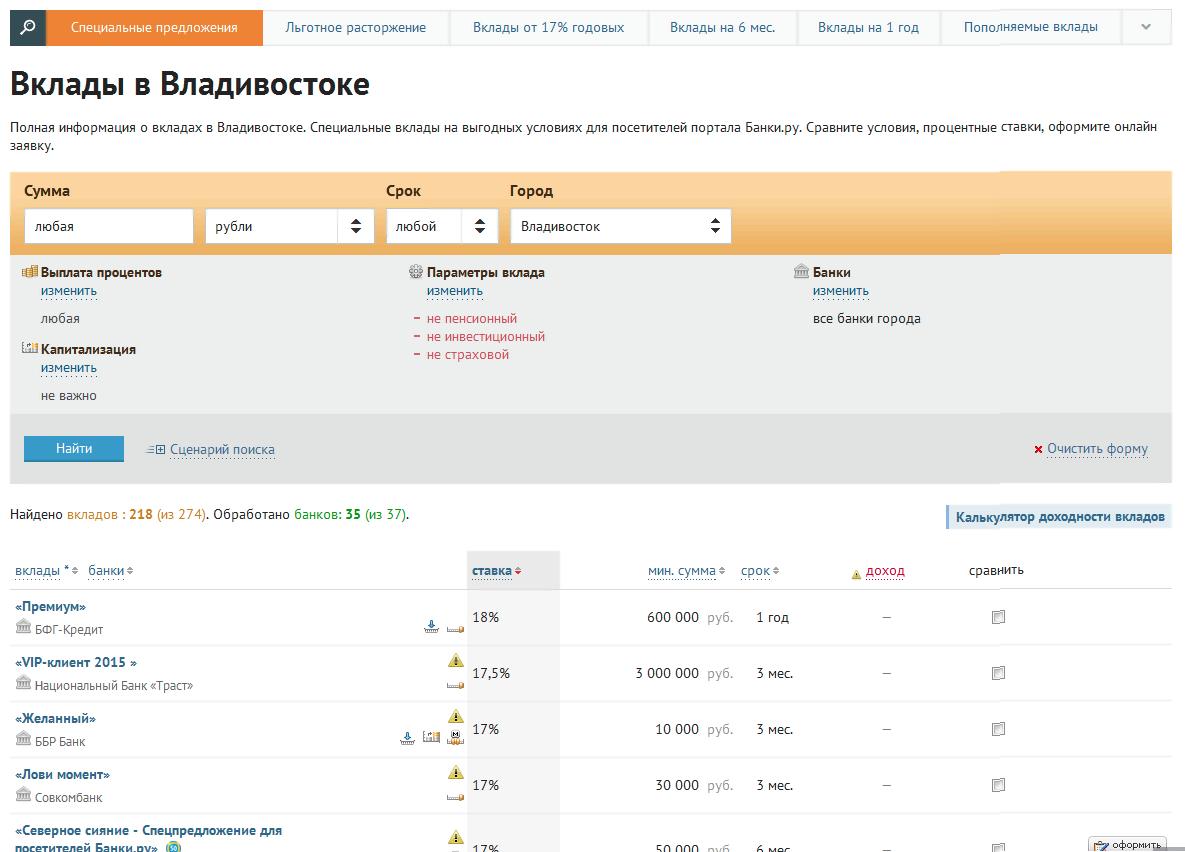Switch to Вклады от 17% годовых tab
Viewport: 1185px width, 852px height.
pyautogui.click(x=549, y=28)
